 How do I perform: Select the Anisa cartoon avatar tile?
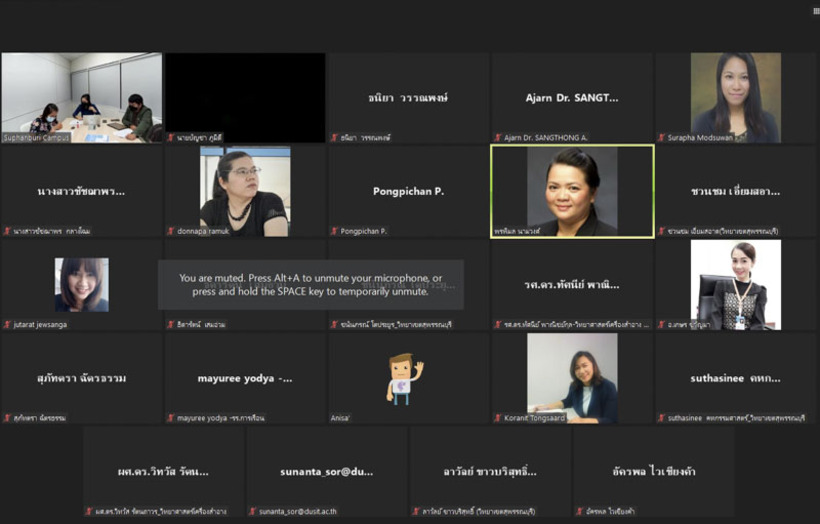(x=408, y=378)
